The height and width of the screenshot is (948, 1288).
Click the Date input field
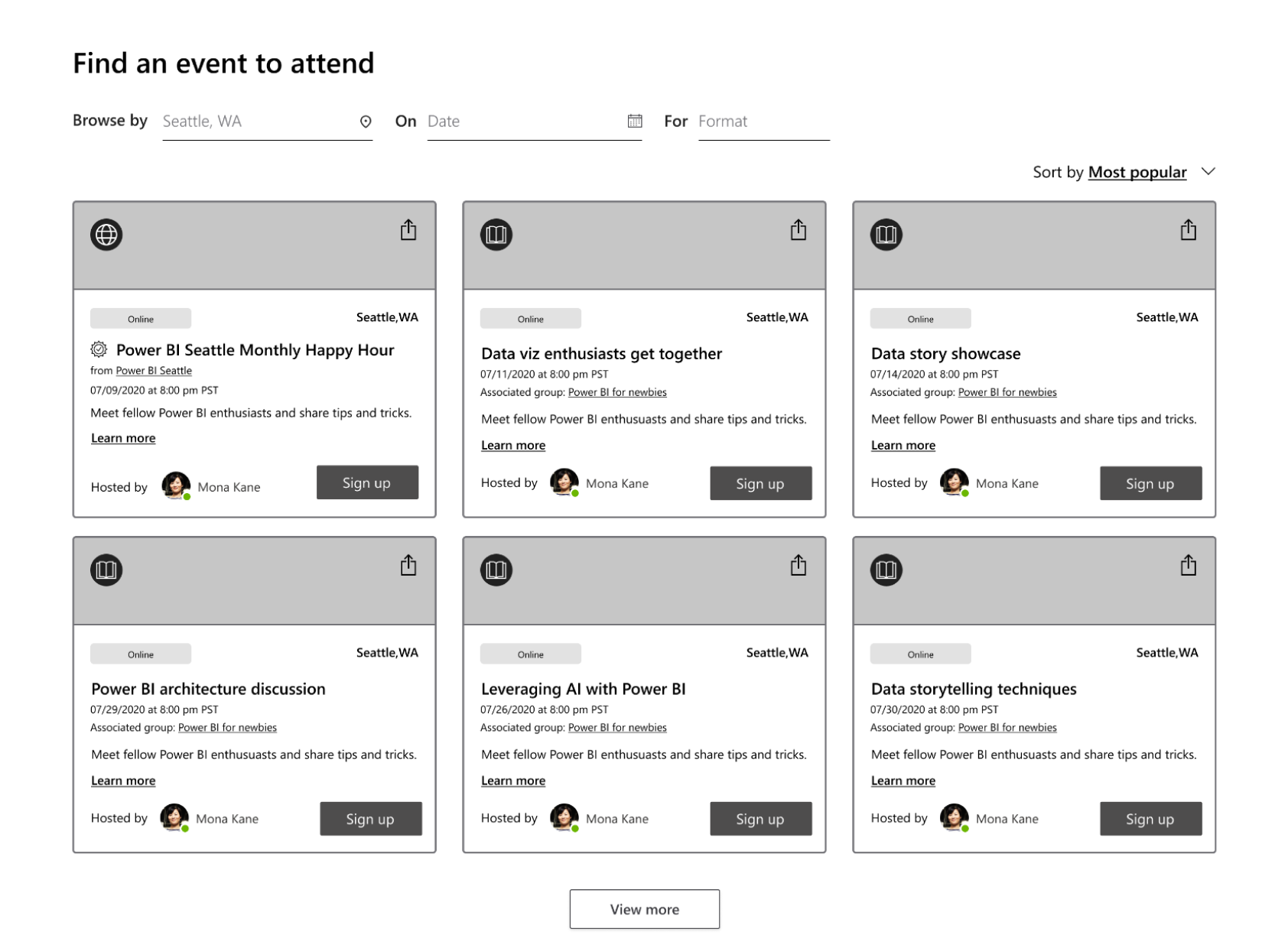[524, 122]
